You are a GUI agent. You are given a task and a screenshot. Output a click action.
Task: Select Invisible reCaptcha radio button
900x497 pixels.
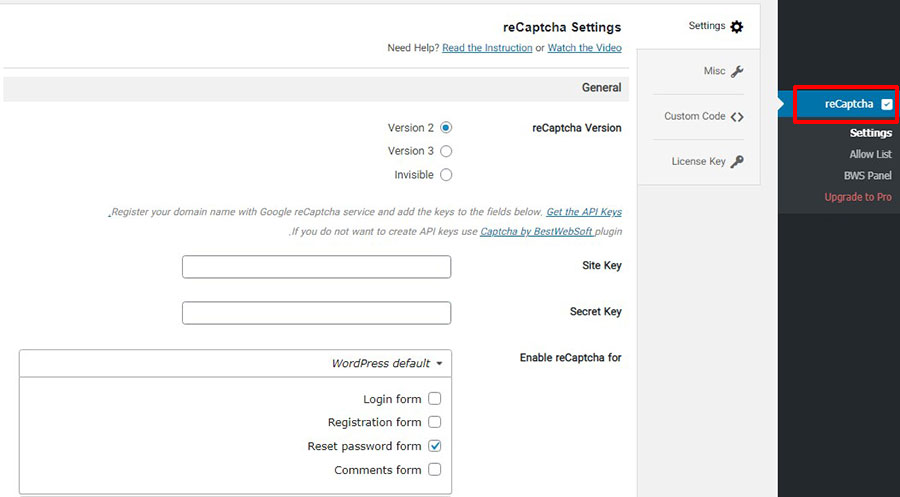pos(446,174)
